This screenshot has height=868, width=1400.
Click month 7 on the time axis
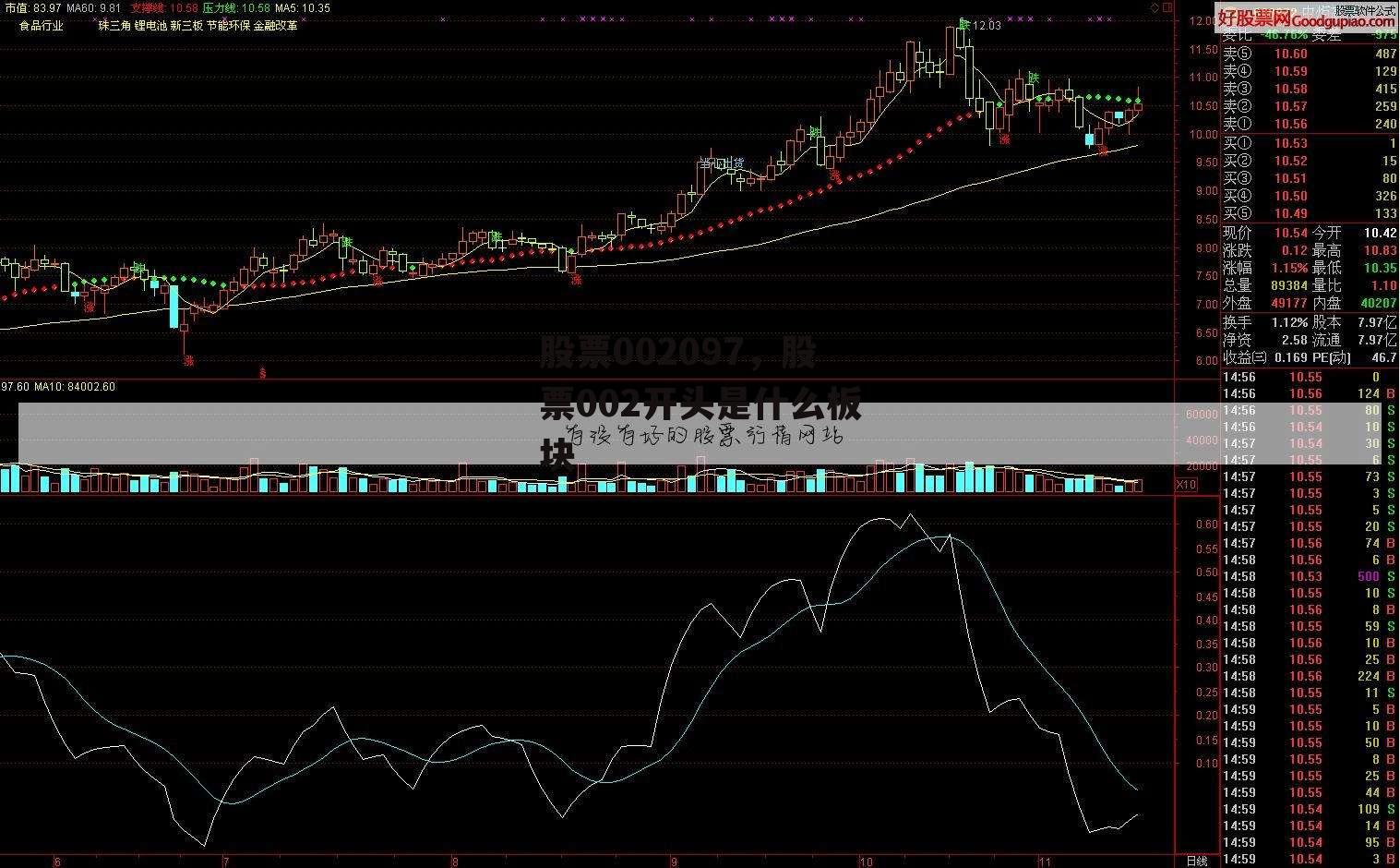click(226, 862)
